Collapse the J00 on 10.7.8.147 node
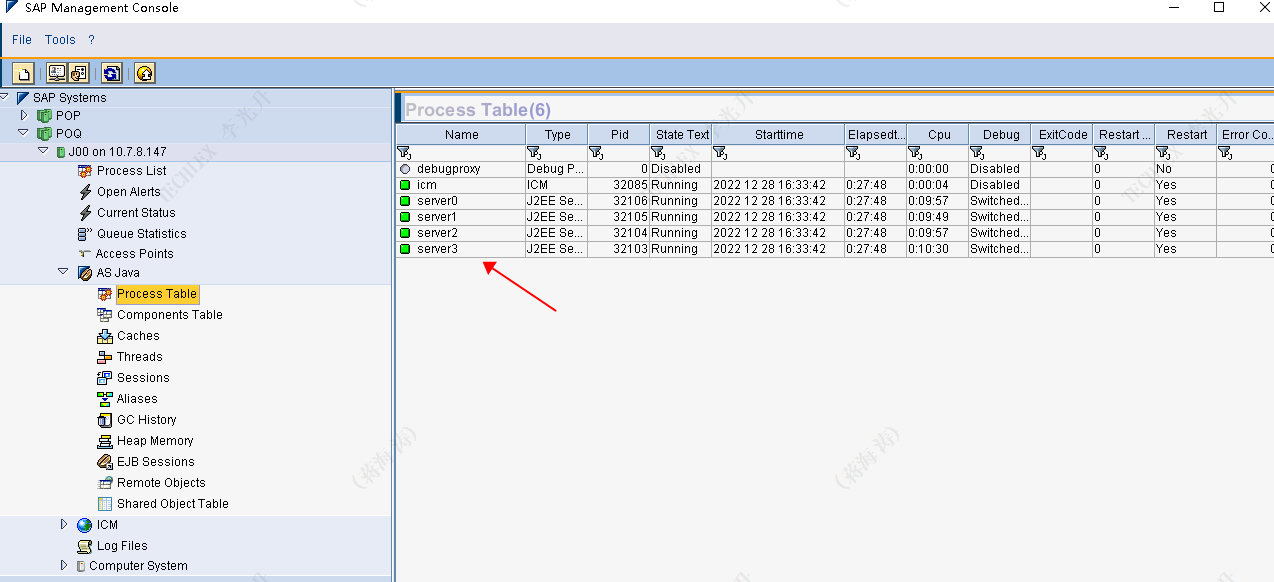 (x=43, y=151)
